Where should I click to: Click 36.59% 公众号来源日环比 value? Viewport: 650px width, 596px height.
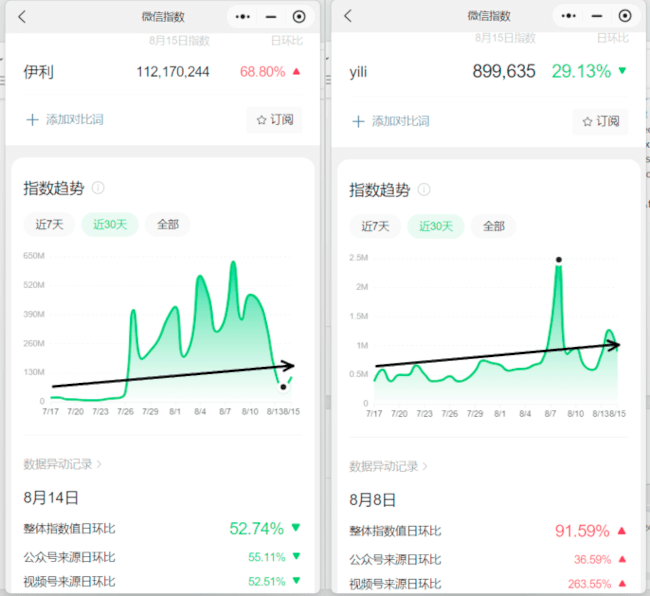click(592, 560)
